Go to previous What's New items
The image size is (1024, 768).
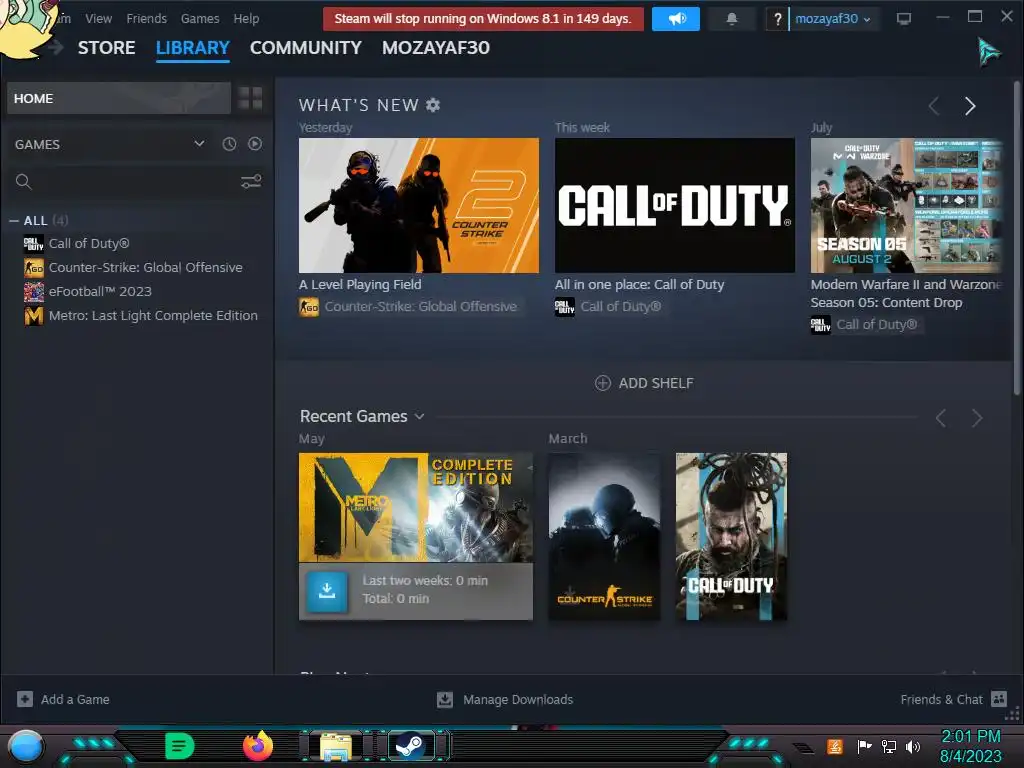coord(935,106)
